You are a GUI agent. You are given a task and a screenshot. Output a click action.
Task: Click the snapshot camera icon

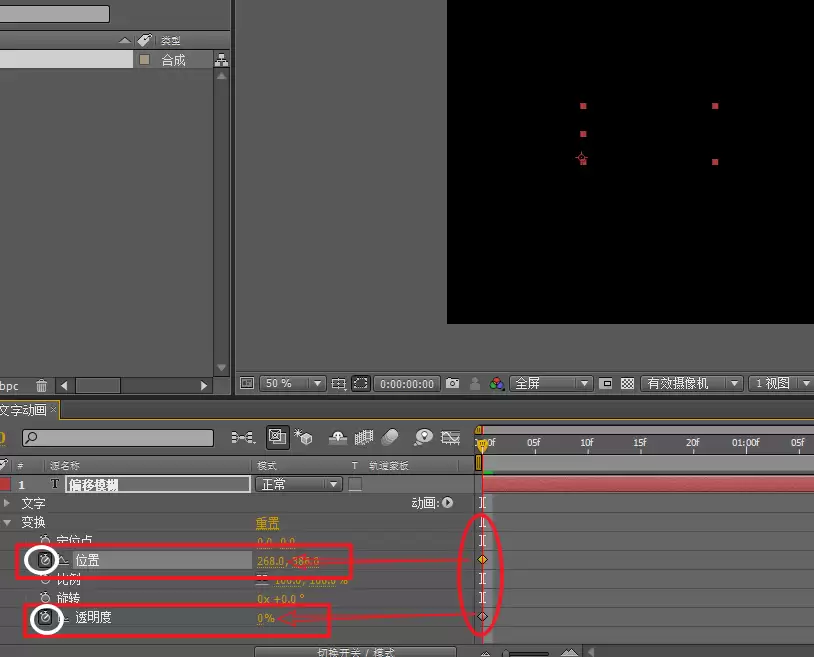[x=452, y=383]
